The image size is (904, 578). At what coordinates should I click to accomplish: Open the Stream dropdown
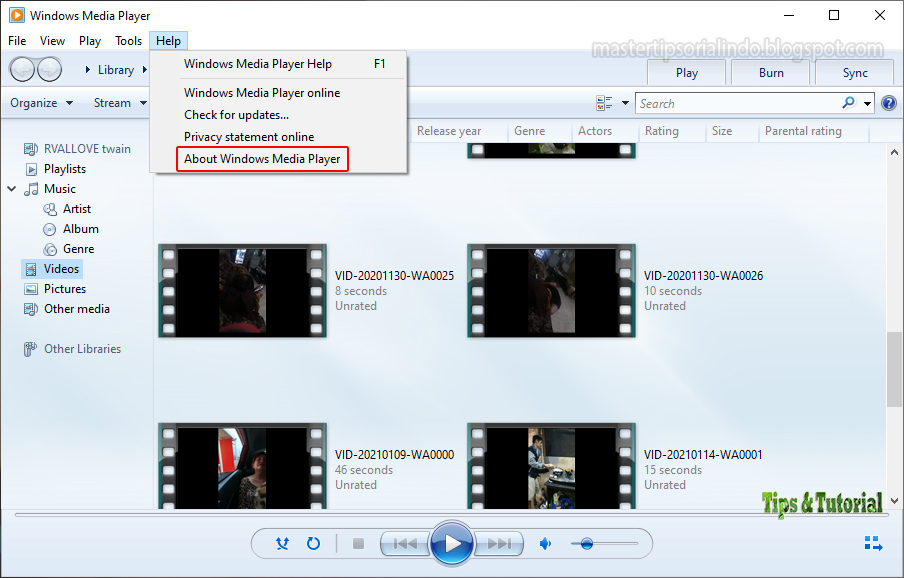click(120, 103)
